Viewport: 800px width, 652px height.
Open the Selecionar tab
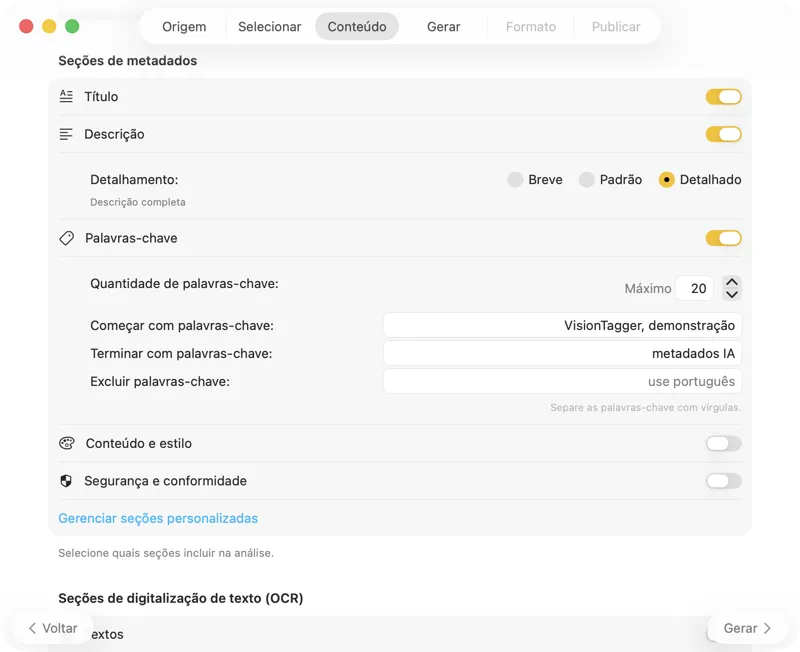click(269, 27)
